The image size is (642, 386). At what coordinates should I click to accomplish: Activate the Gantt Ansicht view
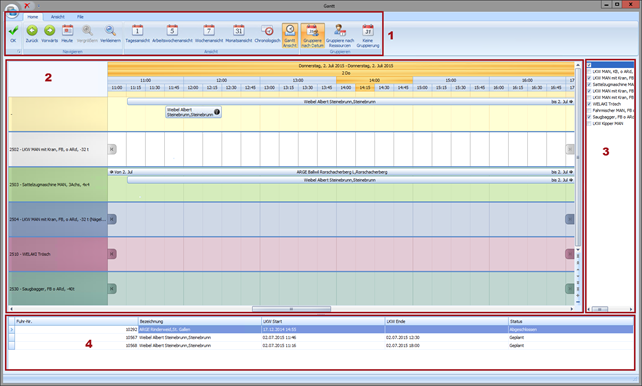pos(290,35)
